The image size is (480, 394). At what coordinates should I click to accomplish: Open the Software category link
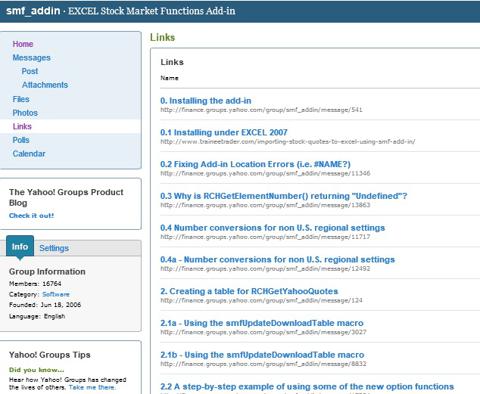point(56,294)
